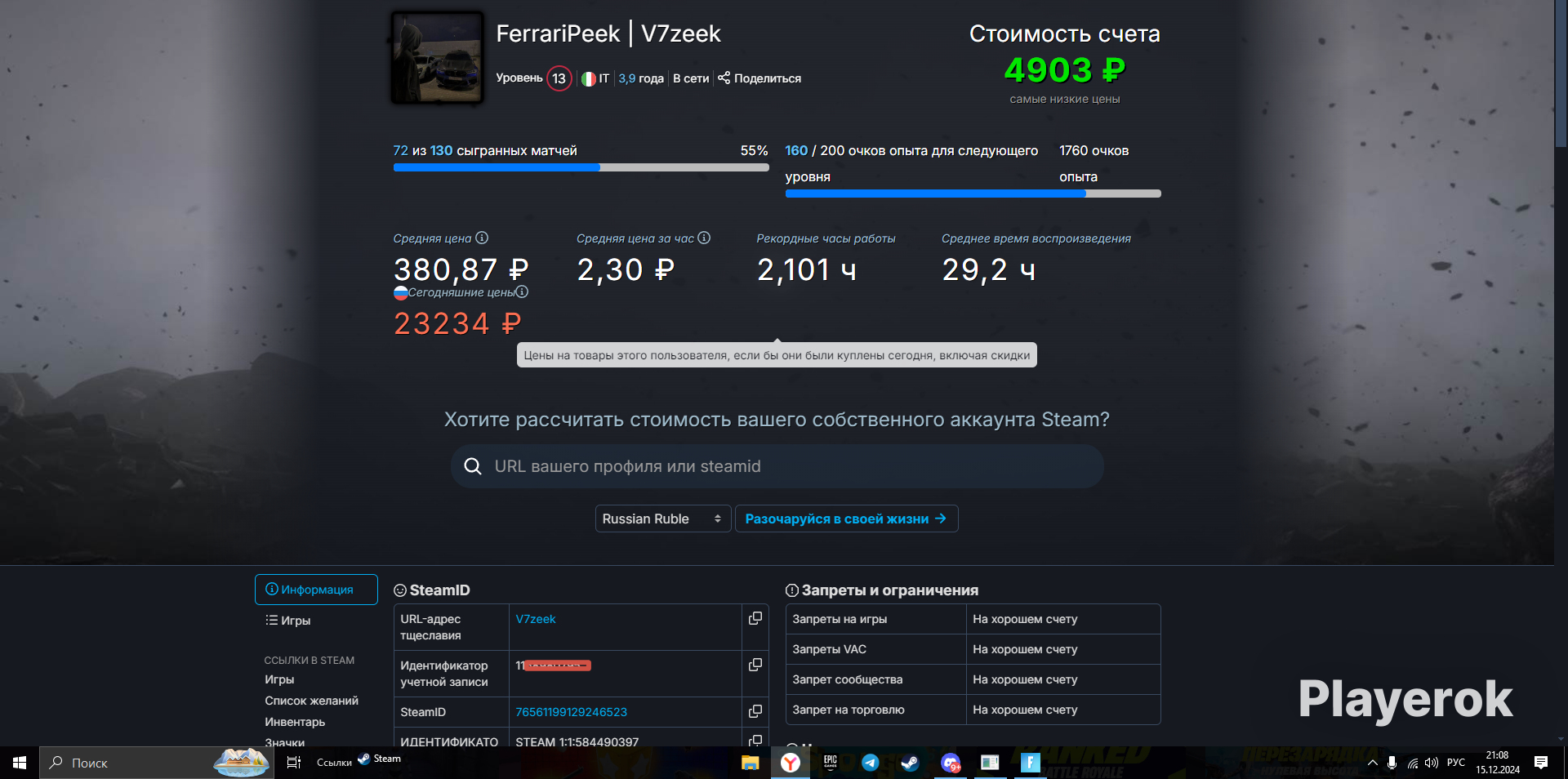Click the 380,87 ₽ average price value
1568x779 pixels.
pyautogui.click(x=461, y=269)
